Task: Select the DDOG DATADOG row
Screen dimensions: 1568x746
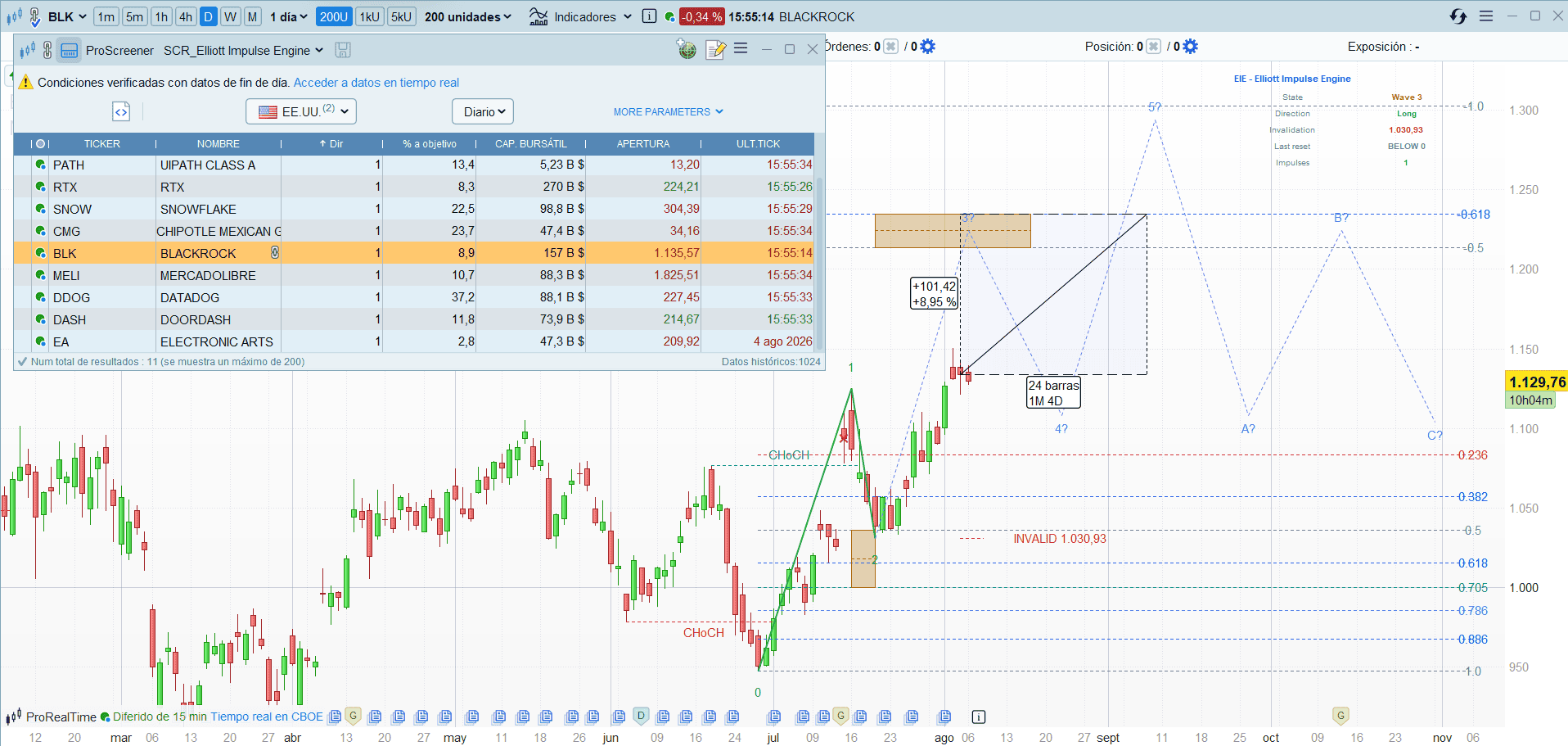Action: [414, 297]
